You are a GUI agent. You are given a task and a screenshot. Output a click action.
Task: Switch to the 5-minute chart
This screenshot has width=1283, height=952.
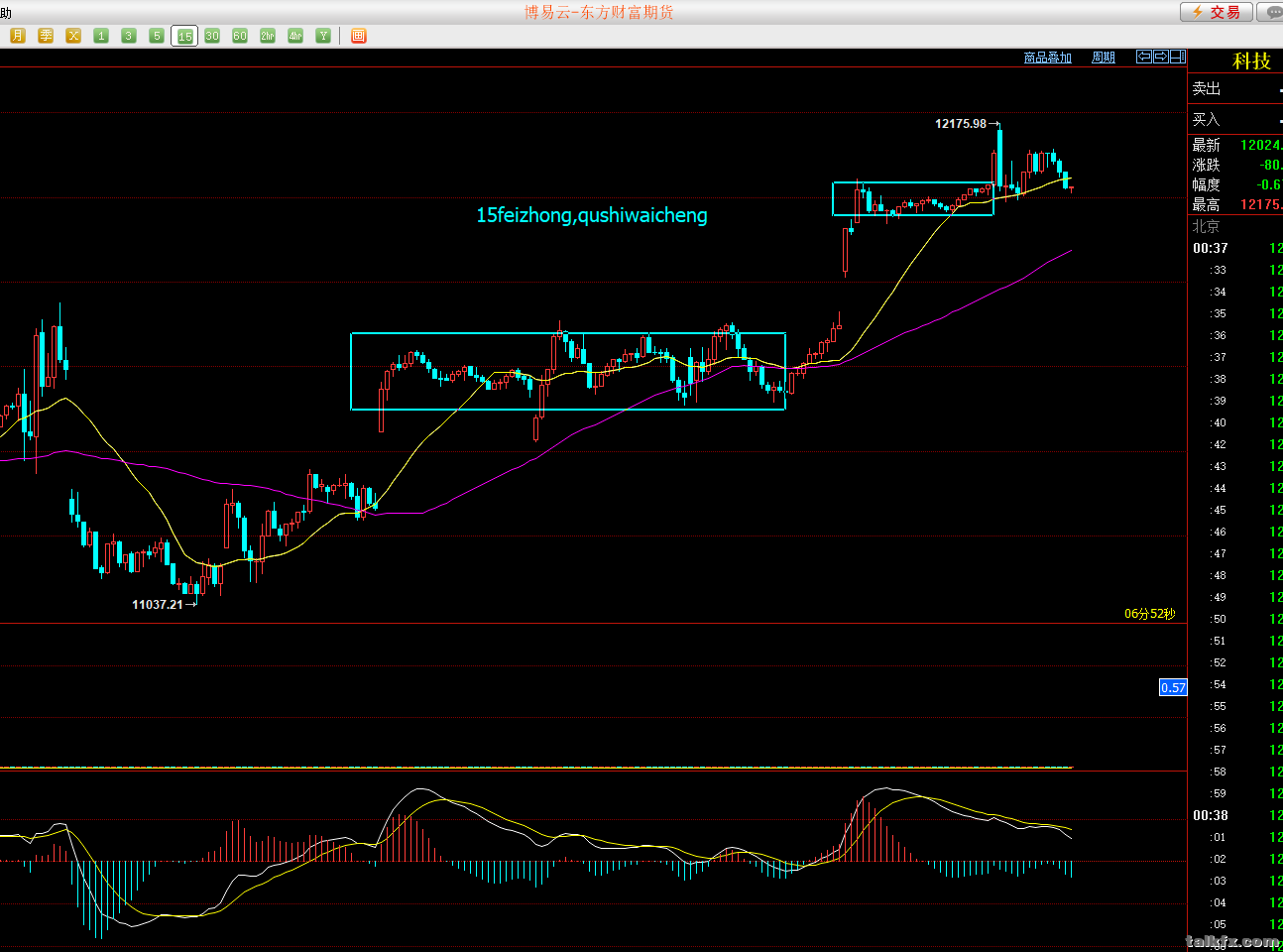[x=157, y=36]
